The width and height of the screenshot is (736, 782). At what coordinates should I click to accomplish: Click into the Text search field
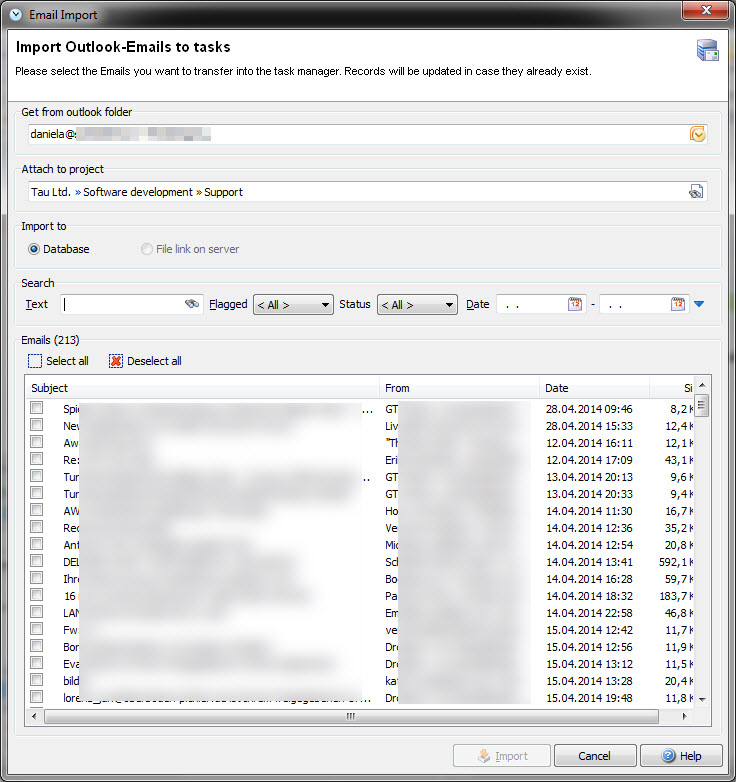pos(122,304)
